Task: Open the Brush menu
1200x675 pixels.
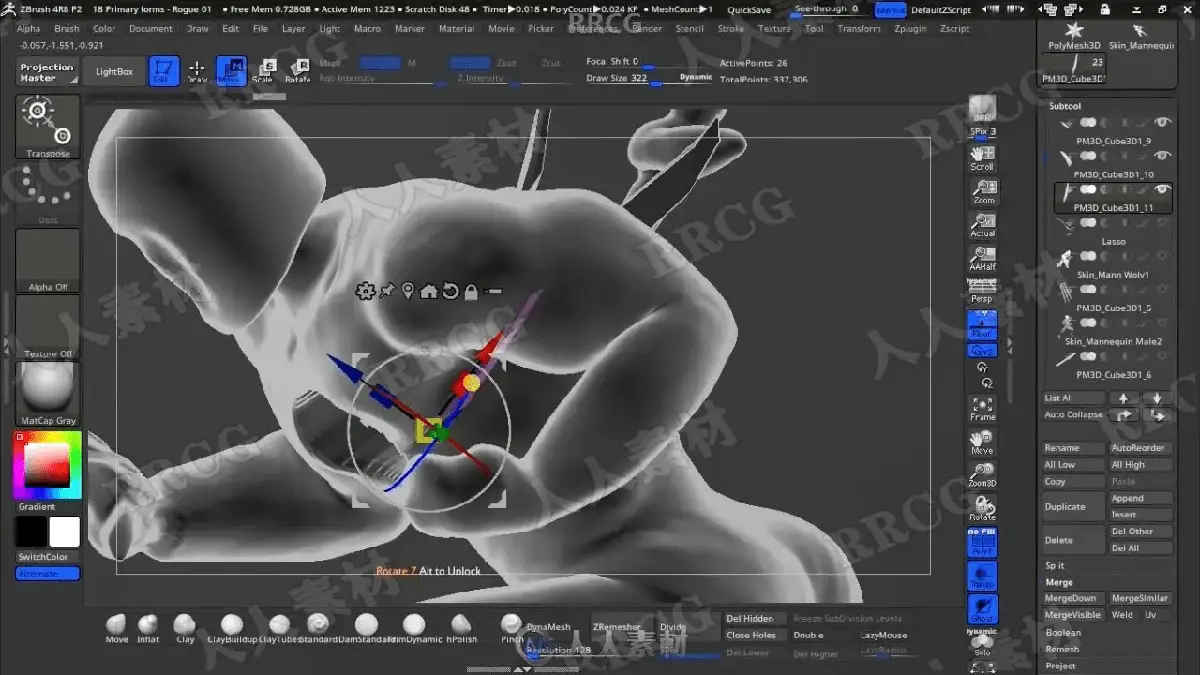Action: tap(67, 29)
